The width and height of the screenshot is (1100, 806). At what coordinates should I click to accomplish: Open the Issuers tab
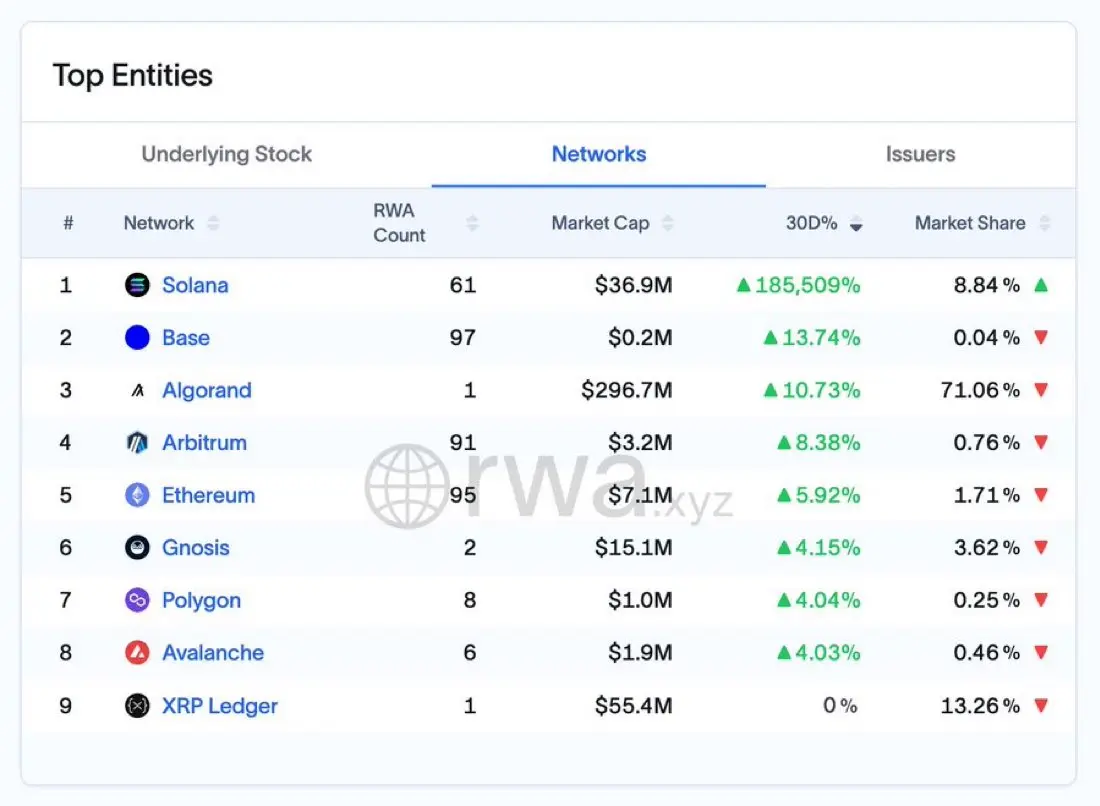point(920,154)
